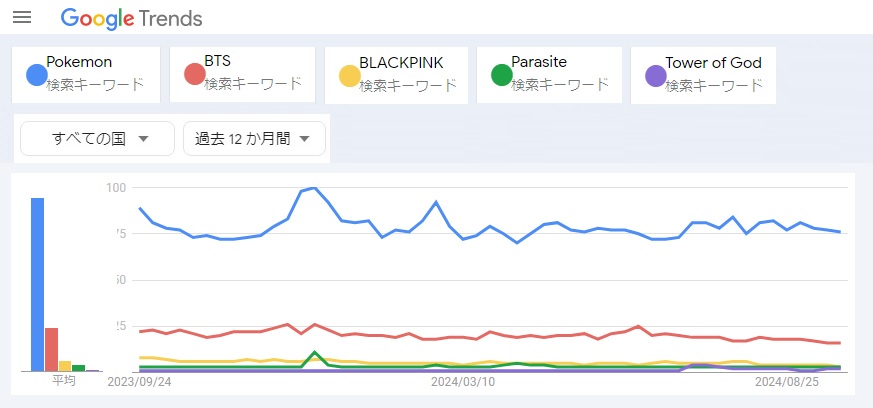Click the blue Pokemon color dot
Screen dimensions: 873x408
click(36, 74)
